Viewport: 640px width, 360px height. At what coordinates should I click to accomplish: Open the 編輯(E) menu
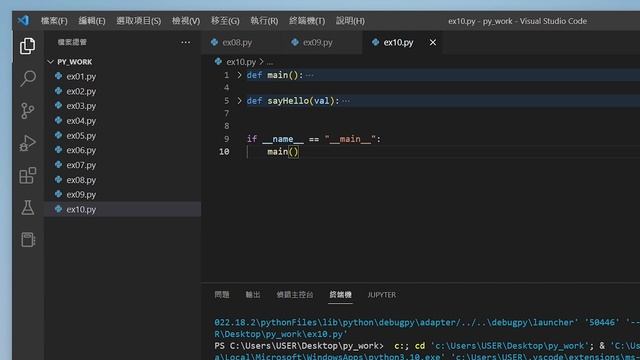coord(92,21)
